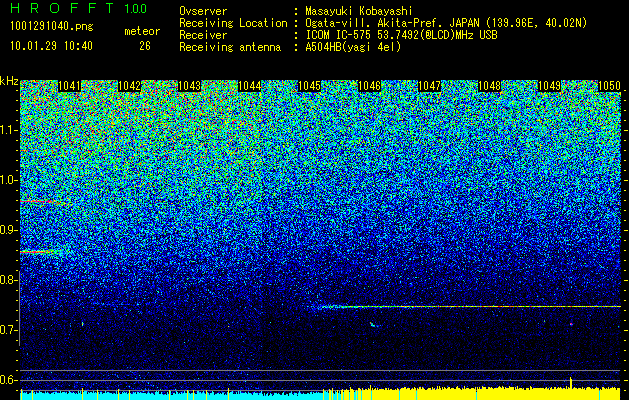Click the long horizontal signal line near 0.75 kHz
629x400 pixels.
pyautogui.click(x=467, y=307)
